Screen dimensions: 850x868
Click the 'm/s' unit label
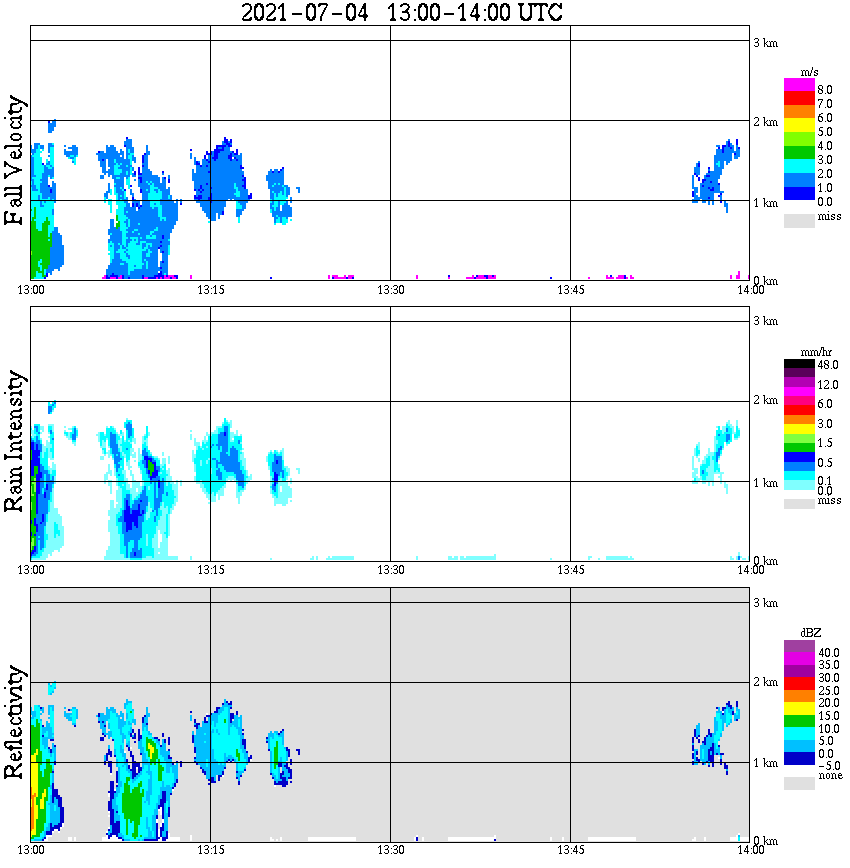[809, 72]
